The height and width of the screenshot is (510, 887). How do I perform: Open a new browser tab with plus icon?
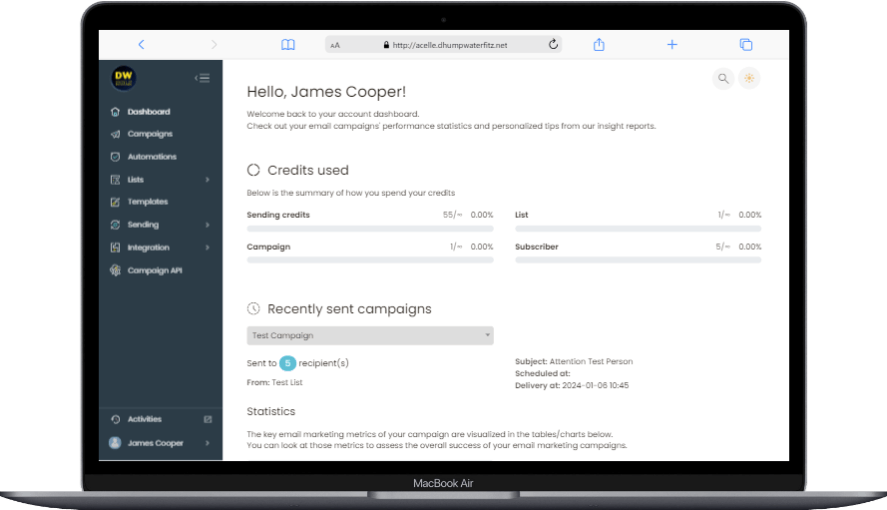tap(672, 45)
